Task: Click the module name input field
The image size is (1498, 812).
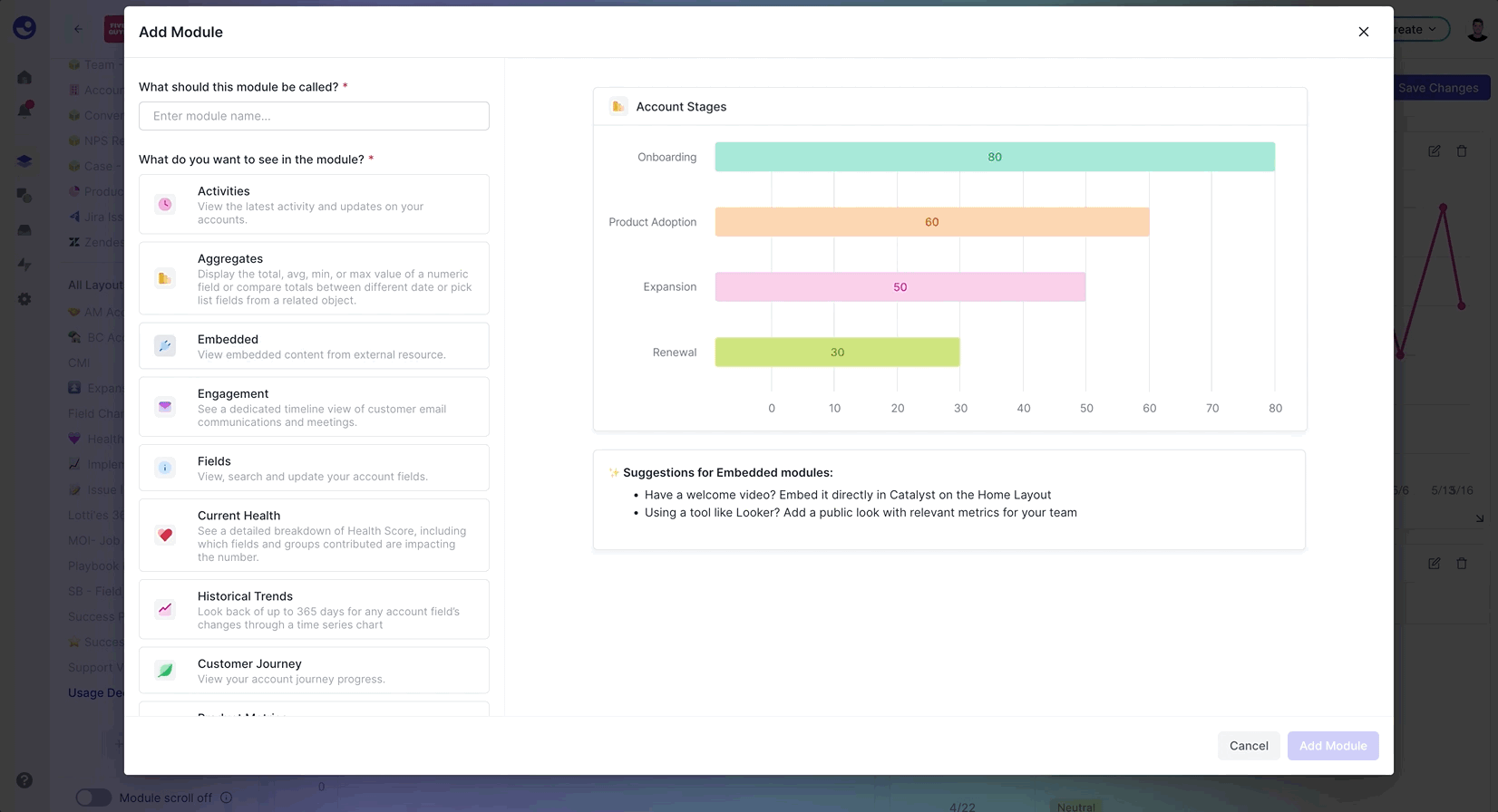Action: click(314, 116)
